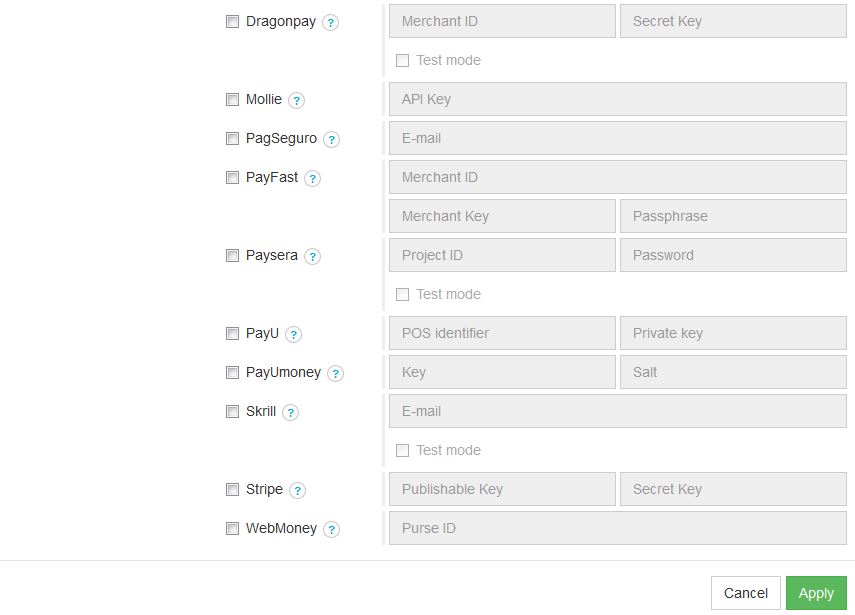Enable the Stripe payment checkbox

pos(232,489)
